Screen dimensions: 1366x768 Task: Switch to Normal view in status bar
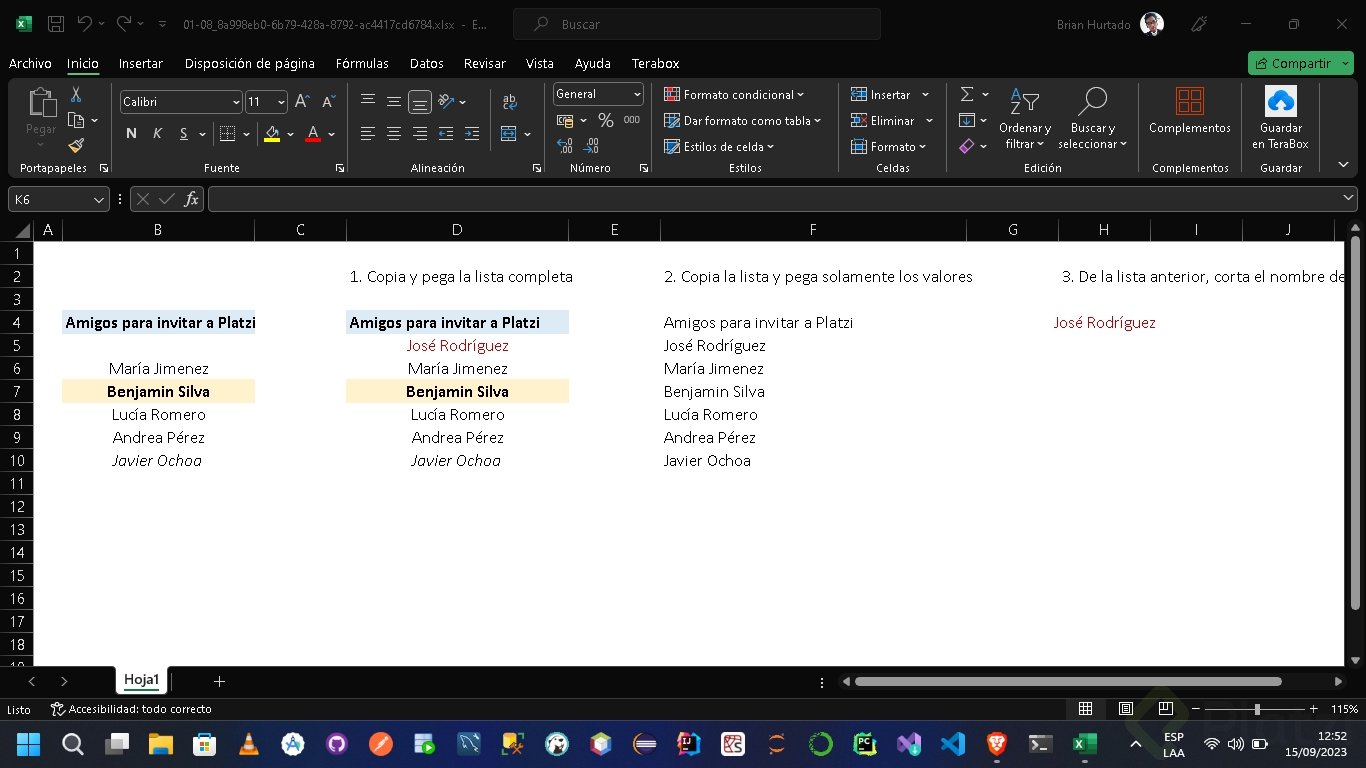(1085, 709)
